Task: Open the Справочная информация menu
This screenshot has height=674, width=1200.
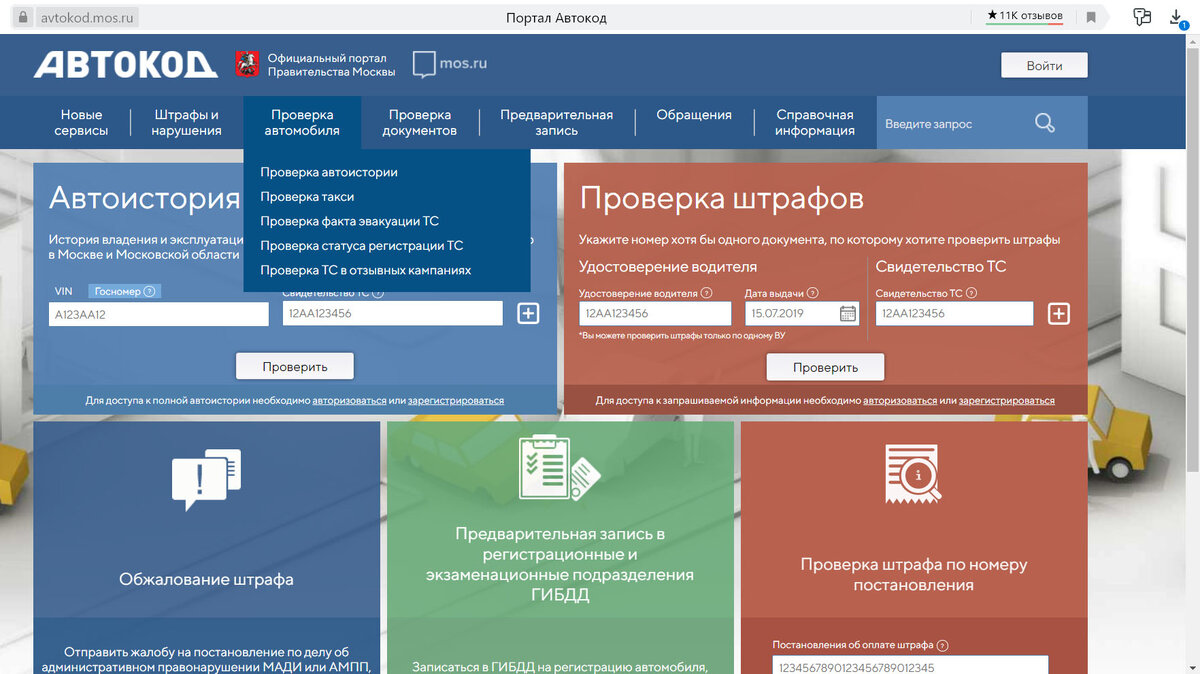Action: tap(815, 123)
